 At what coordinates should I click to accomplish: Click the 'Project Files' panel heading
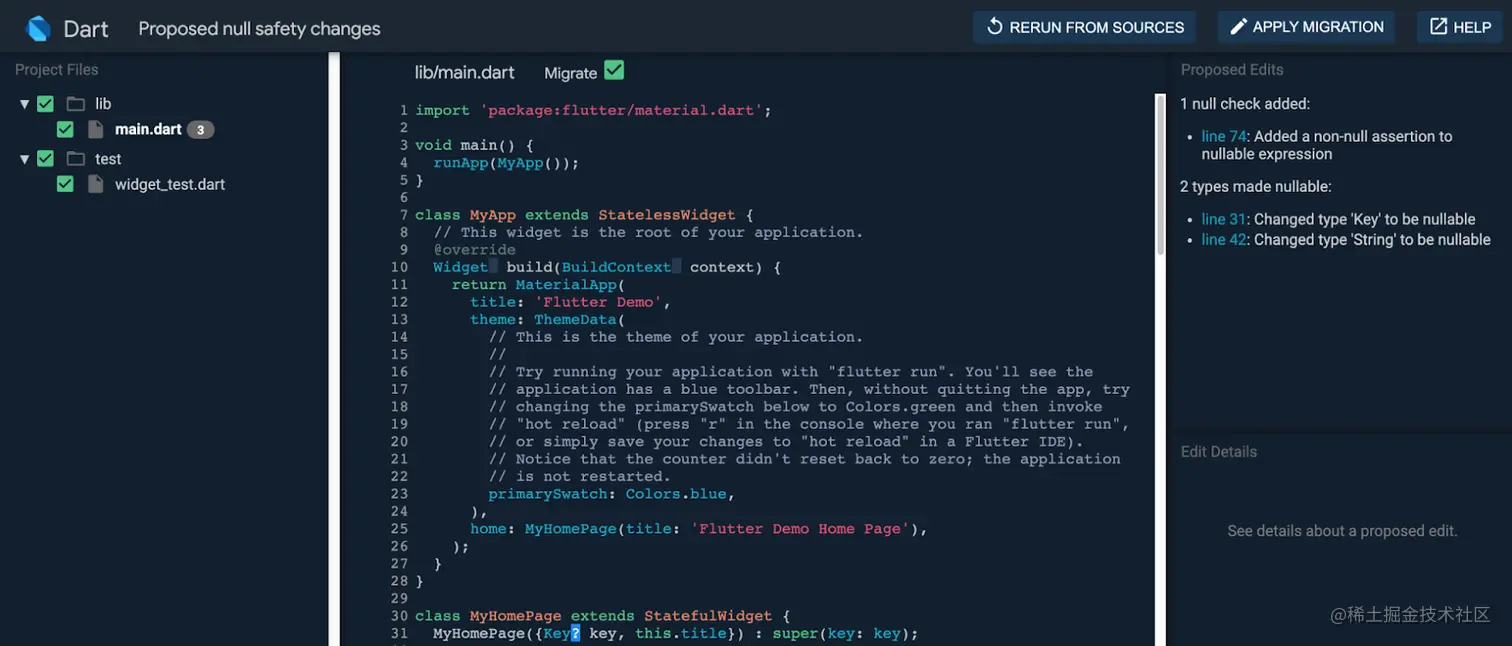(x=57, y=70)
